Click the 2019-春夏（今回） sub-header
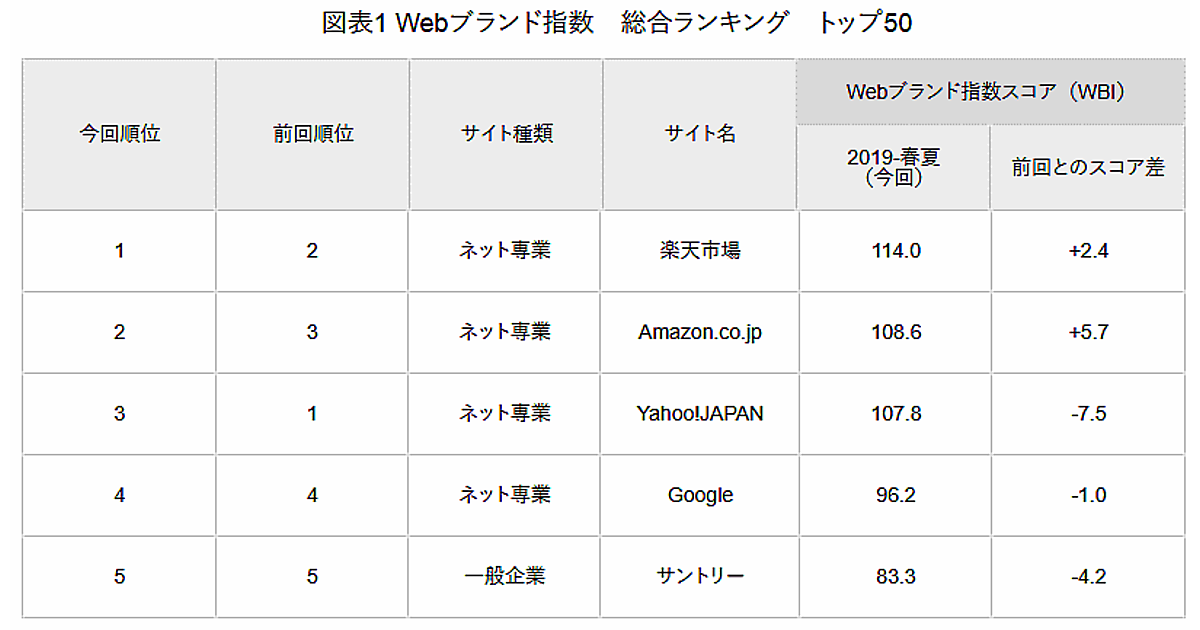Screen dimensions: 1200x630 894,167
